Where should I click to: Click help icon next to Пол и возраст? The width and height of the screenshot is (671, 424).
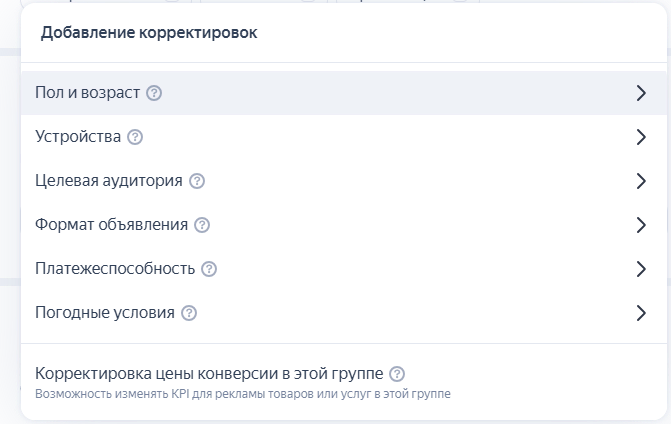[154, 93]
